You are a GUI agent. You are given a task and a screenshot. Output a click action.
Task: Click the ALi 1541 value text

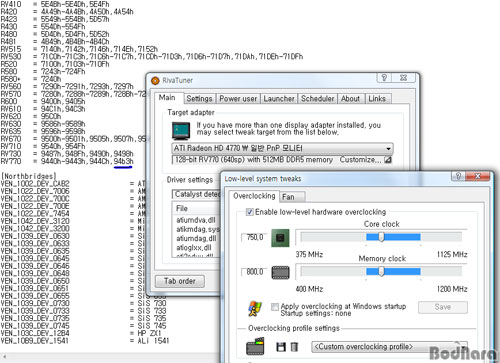(153, 341)
